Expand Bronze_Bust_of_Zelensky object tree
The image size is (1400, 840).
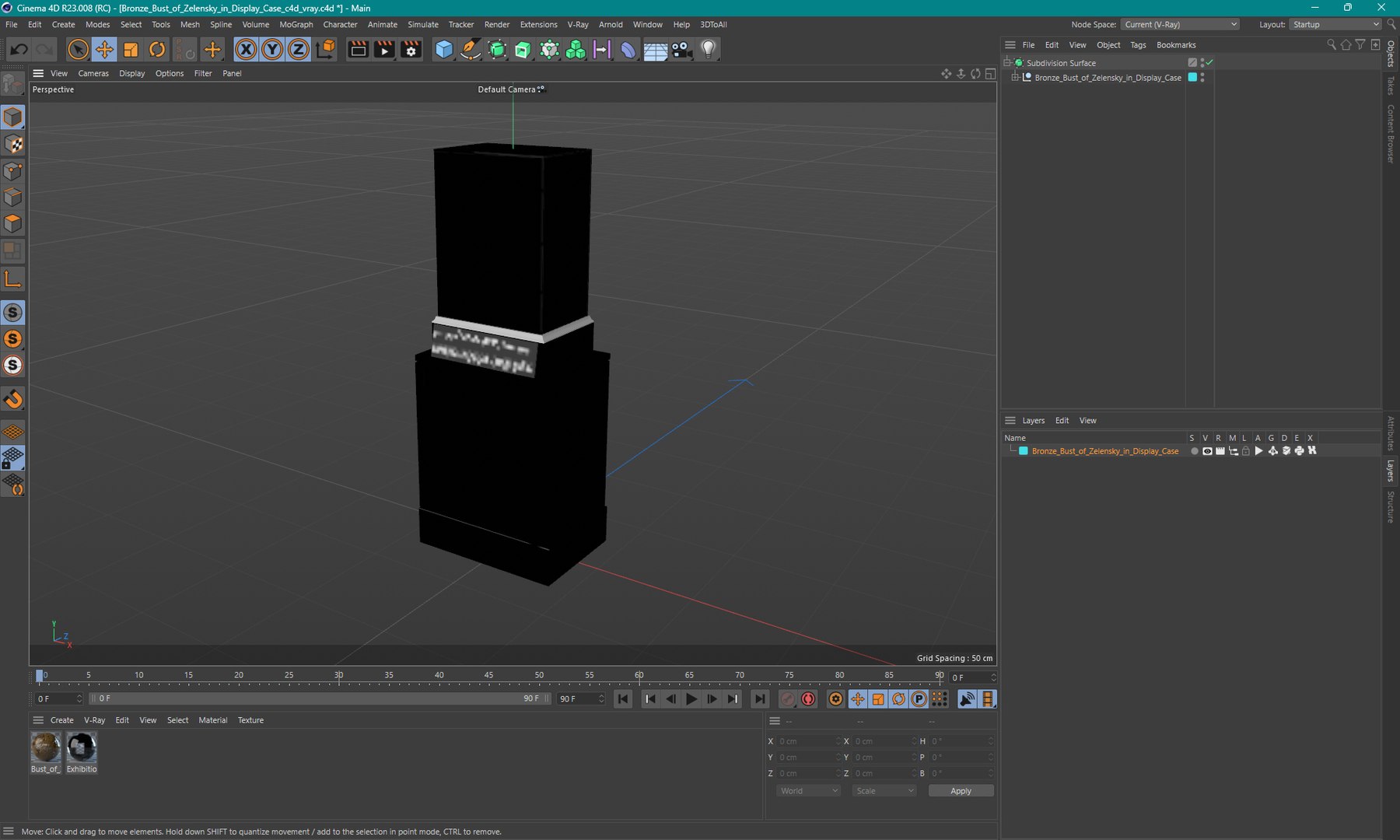tap(1015, 78)
